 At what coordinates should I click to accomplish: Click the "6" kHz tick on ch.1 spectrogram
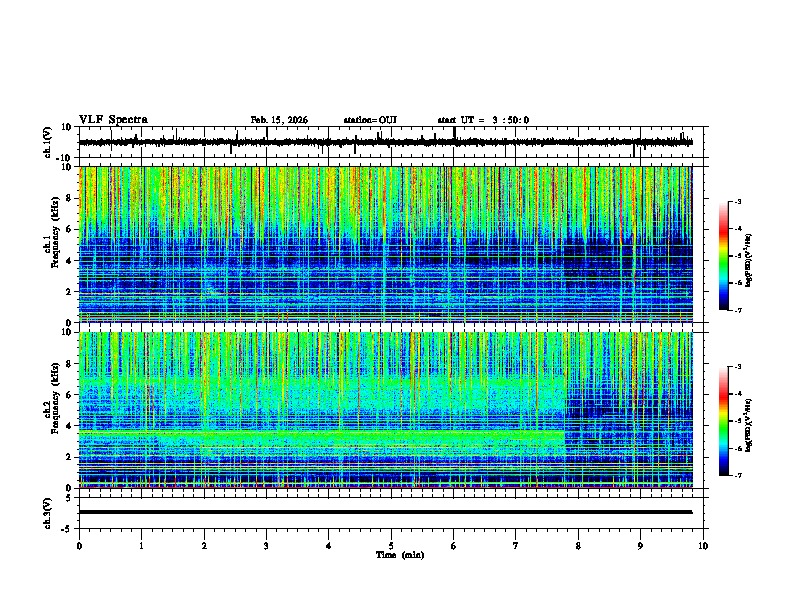click(x=69, y=229)
